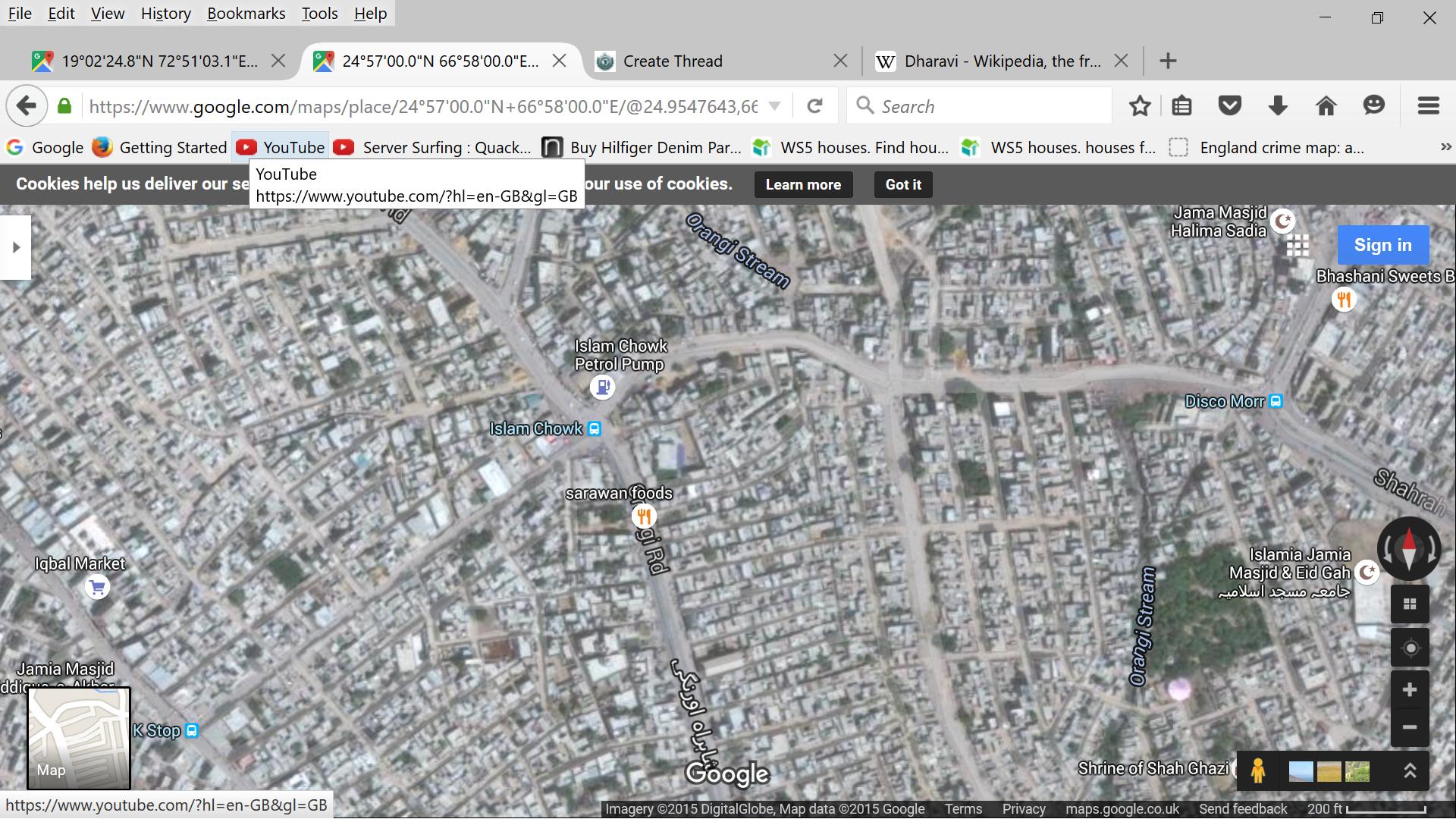This screenshot has width=1456, height=819.
Task: Show my location on the map
Action: click(1410, 648)
